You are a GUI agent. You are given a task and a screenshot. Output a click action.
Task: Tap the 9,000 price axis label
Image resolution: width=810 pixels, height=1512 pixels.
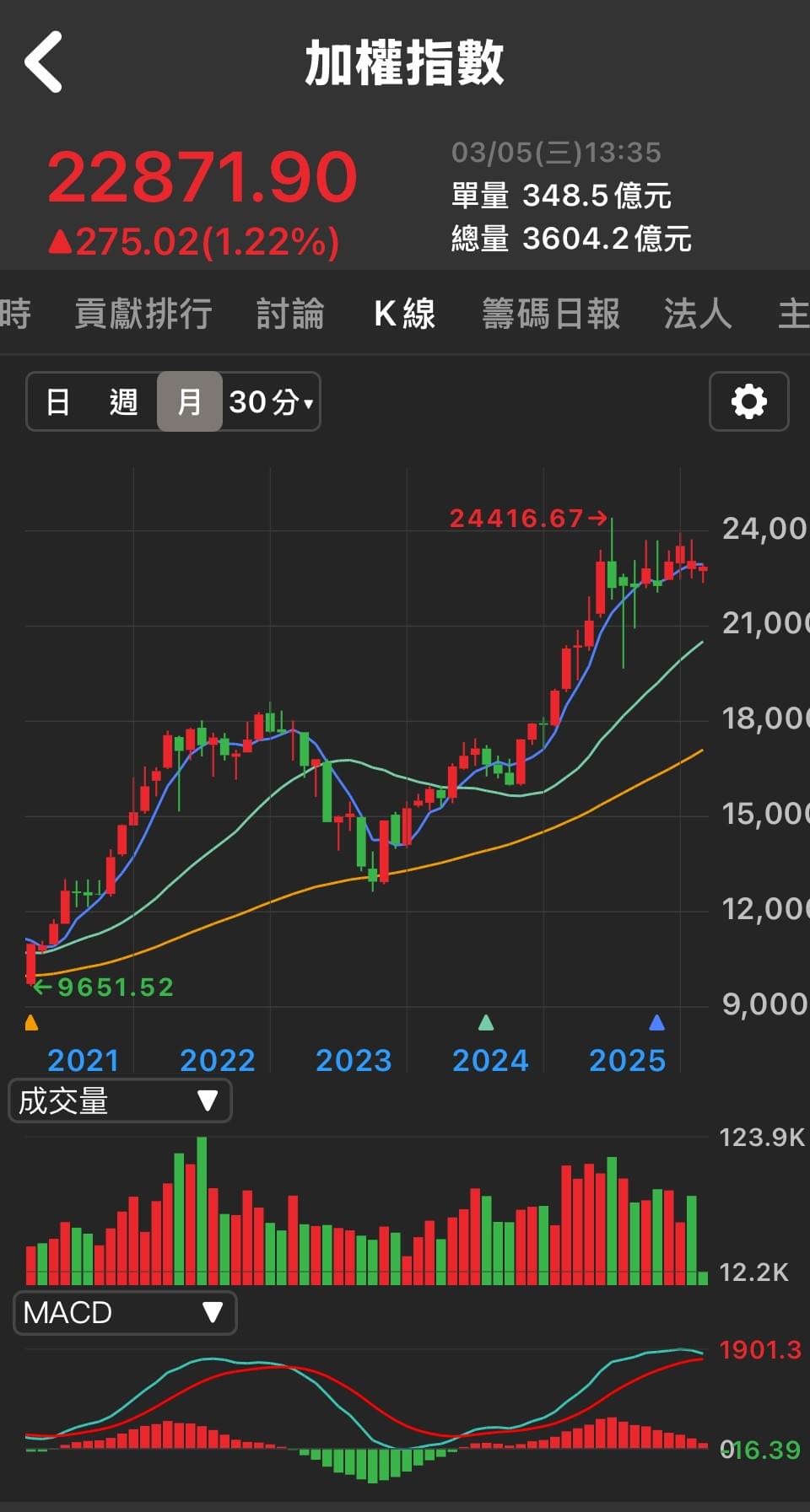point(764,1004)
